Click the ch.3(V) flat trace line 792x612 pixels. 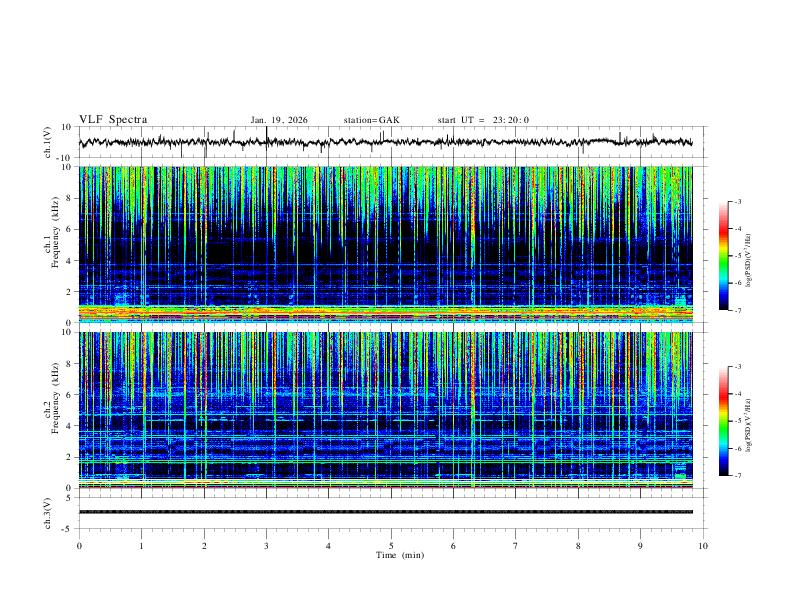[x=386, y=512]
